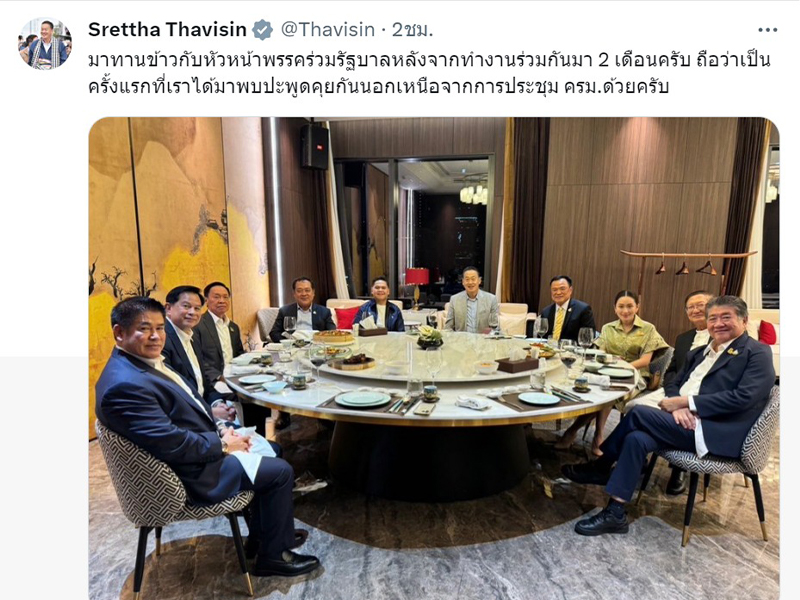Open the tweet's three-dot more options menu

767,30
